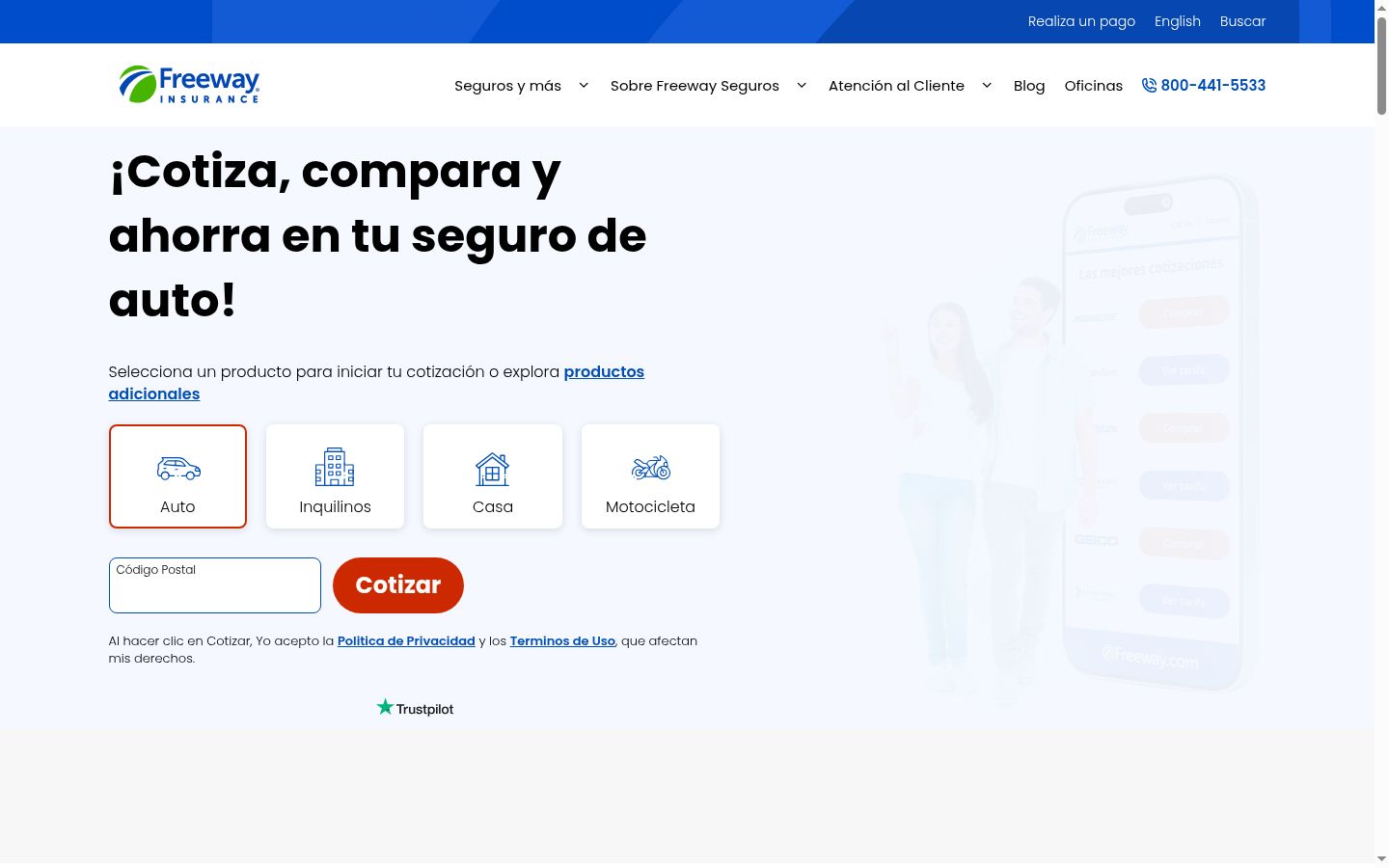1389x868 pixels.
Task: Call the number 800-441-5533
Action: point(1213,85)
